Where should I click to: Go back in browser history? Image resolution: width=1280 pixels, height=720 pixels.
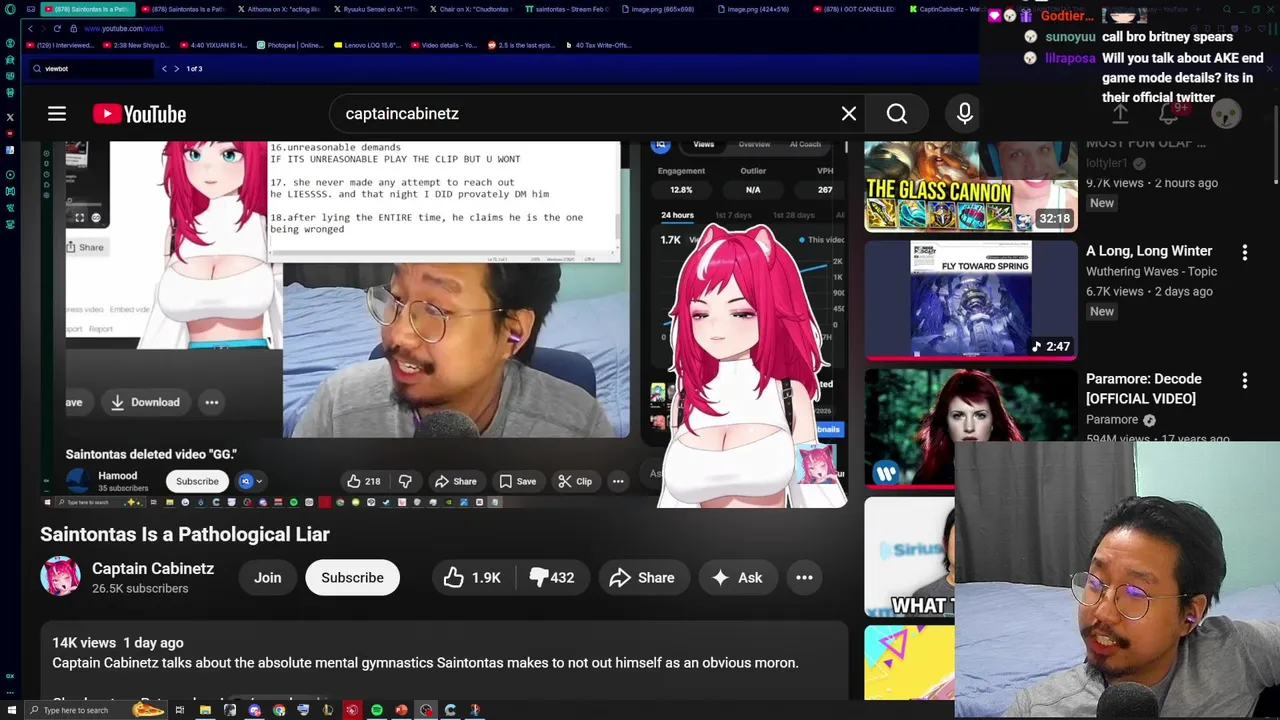coord(31,28)
